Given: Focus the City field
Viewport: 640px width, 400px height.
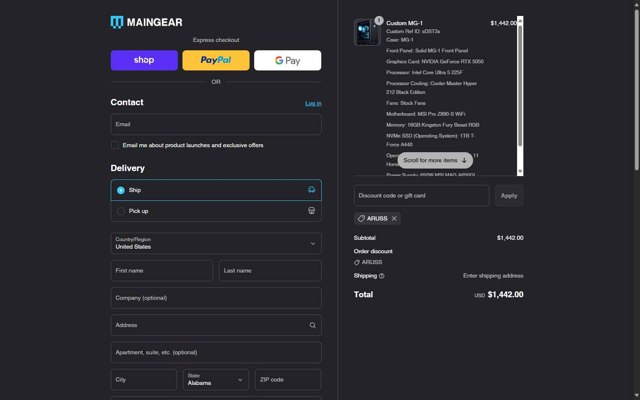Looking at the screenshot, I should click(x=144, y=380).
